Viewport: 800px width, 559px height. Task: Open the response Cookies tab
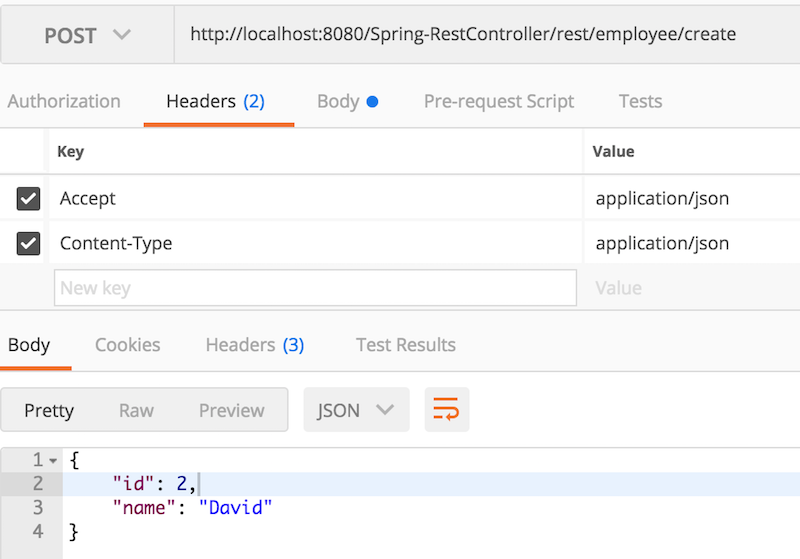[128, 345]
